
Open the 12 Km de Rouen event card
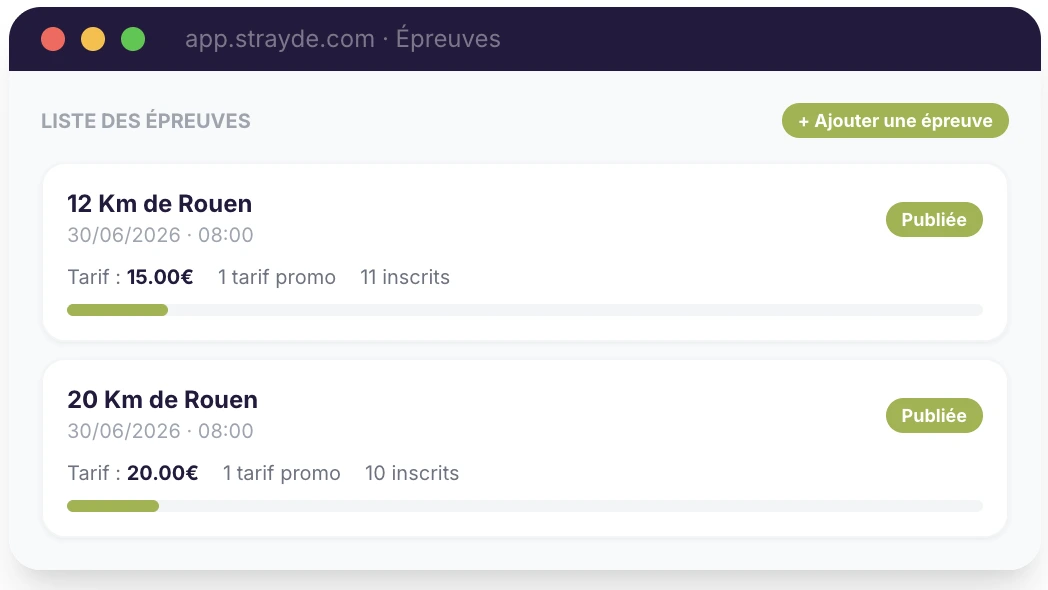coord(159,203)
